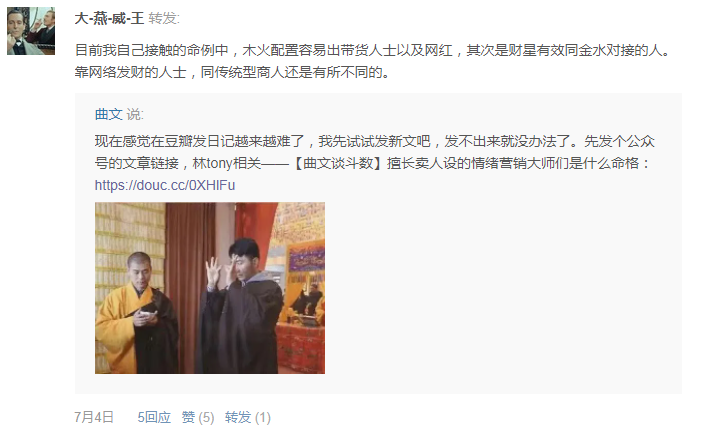Select post line starting with 靠网络发财的人士
This screenshot has height=437, width=703.
(232, 72)
